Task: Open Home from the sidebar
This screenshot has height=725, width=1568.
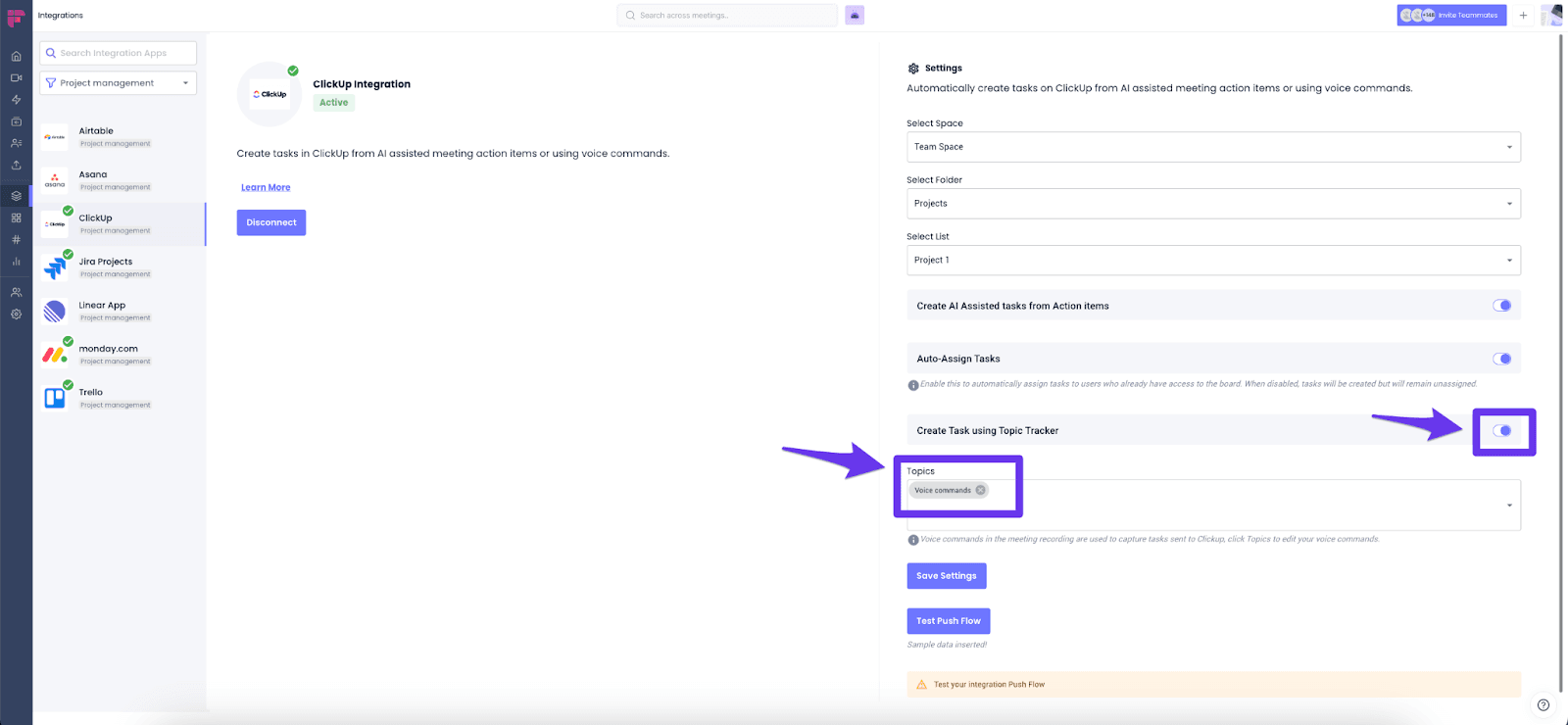Action: pyautogui.click(x=16, y=56)
